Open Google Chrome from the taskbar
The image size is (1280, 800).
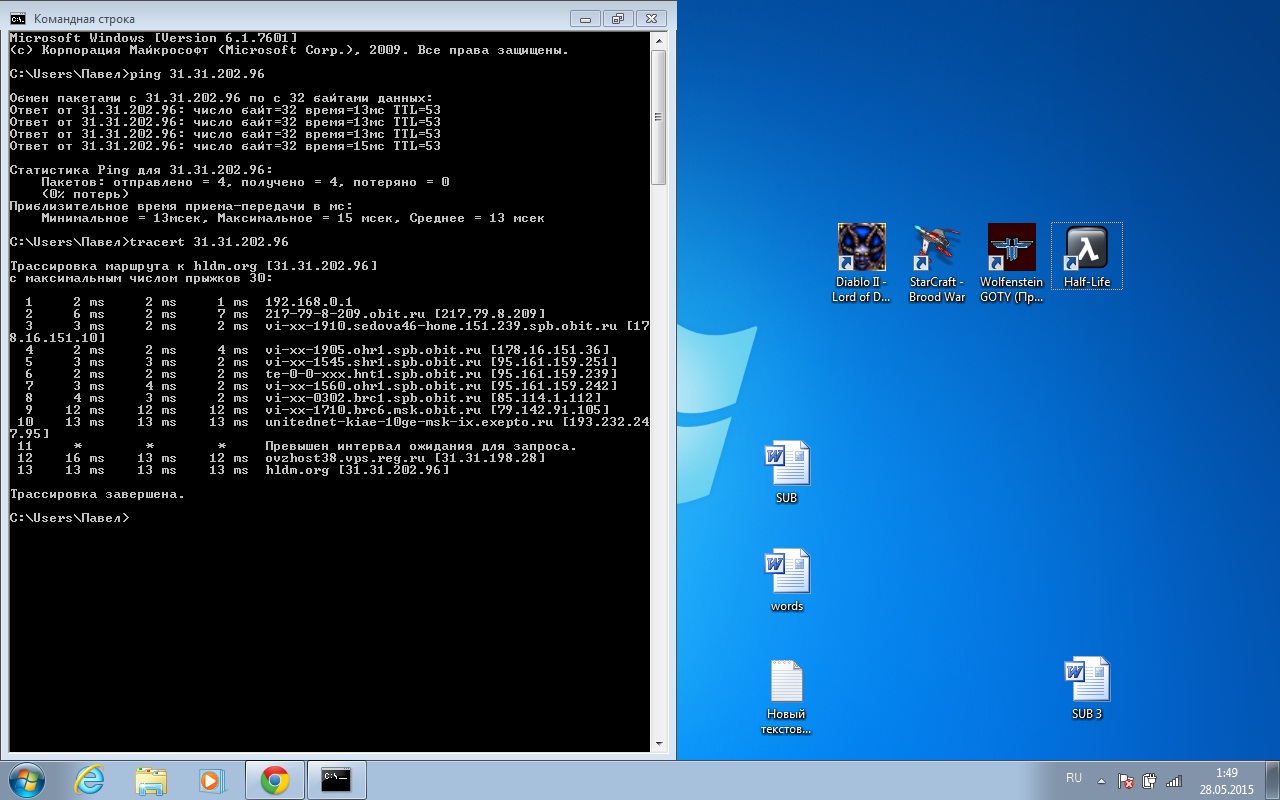point(275,780)
